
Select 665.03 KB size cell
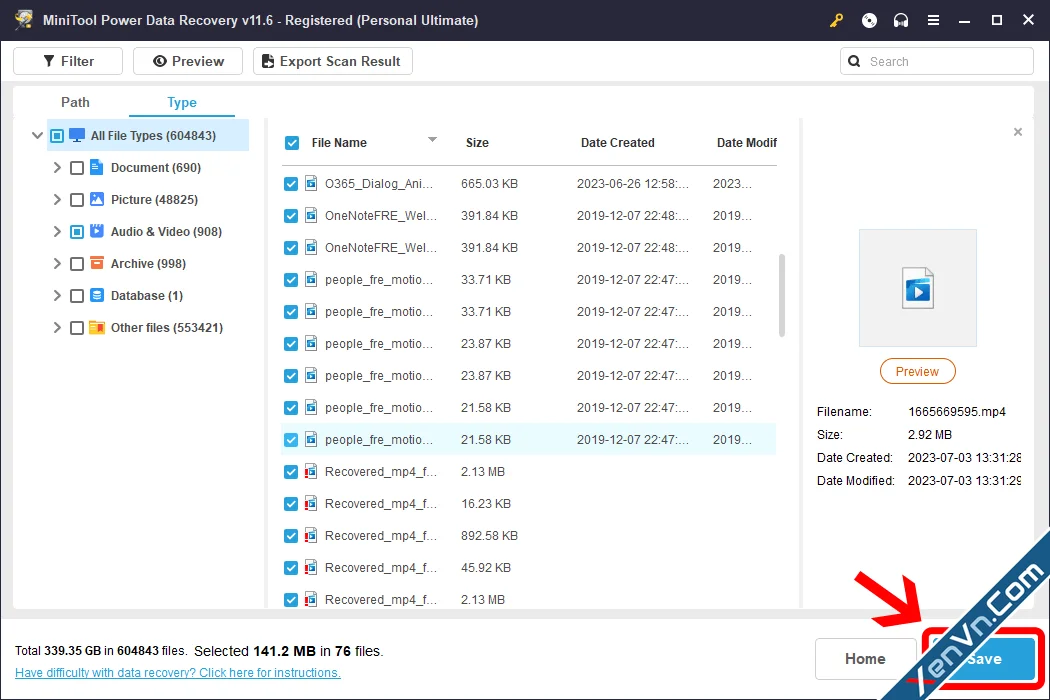(489, 184)
